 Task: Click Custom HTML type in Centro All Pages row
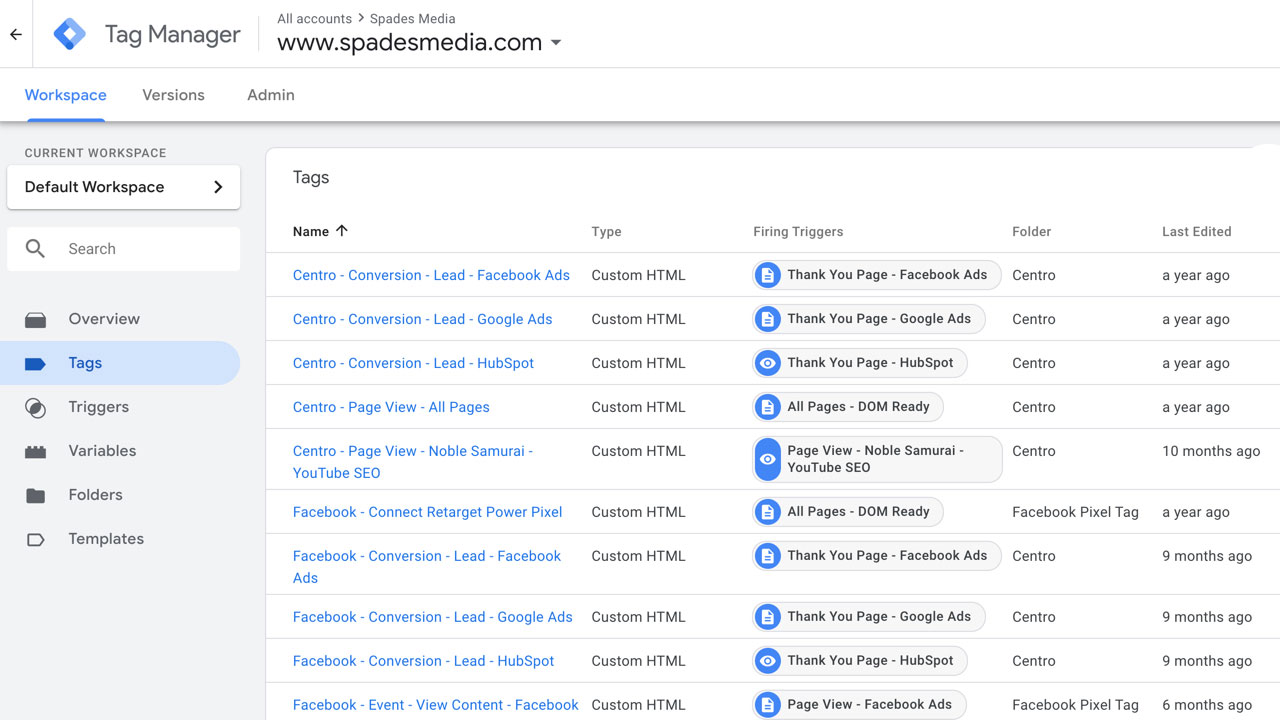(638, 407)
